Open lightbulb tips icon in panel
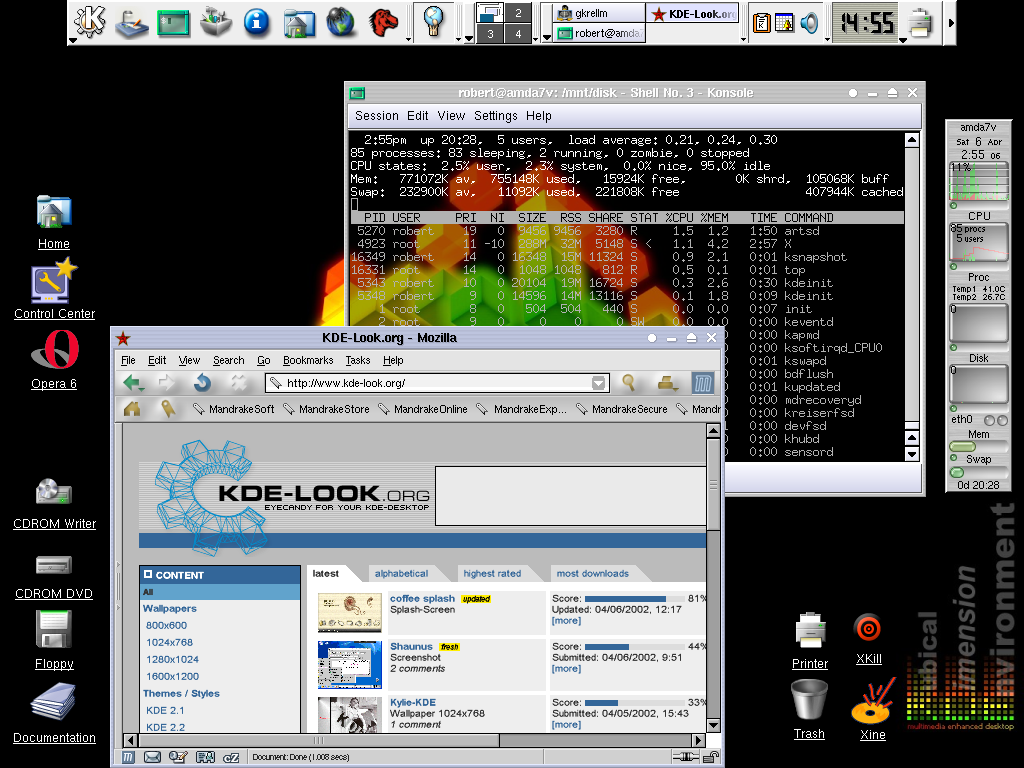 [434, 22]
